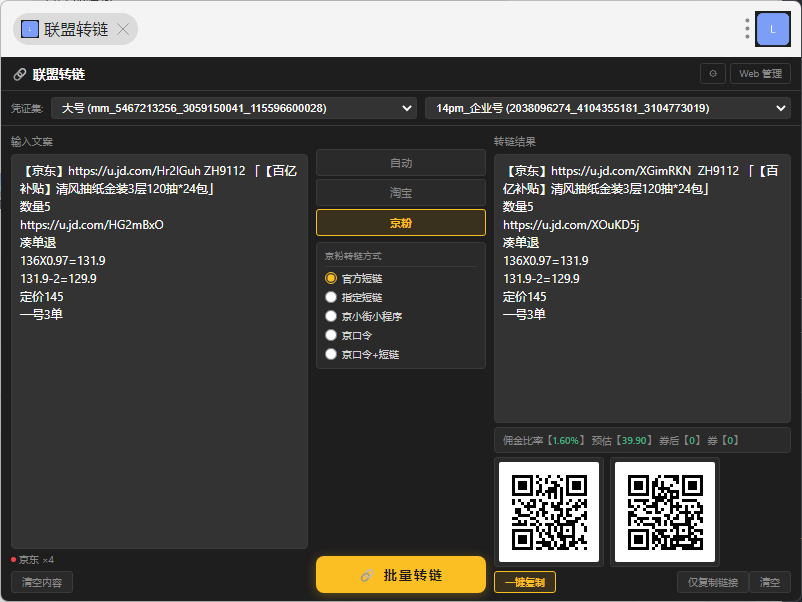The width and height of the screenshot is (802, 602).
Task: Open settings via the gear button
Action: [712, 74]
